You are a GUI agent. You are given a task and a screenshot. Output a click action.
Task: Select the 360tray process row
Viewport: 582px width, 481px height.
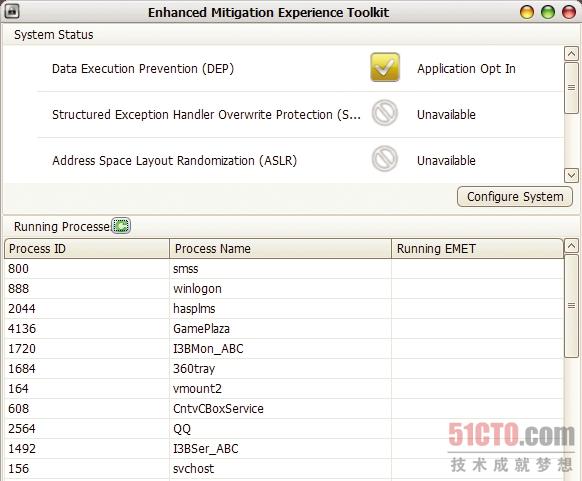pyautogui.click(x=284, y=369)
